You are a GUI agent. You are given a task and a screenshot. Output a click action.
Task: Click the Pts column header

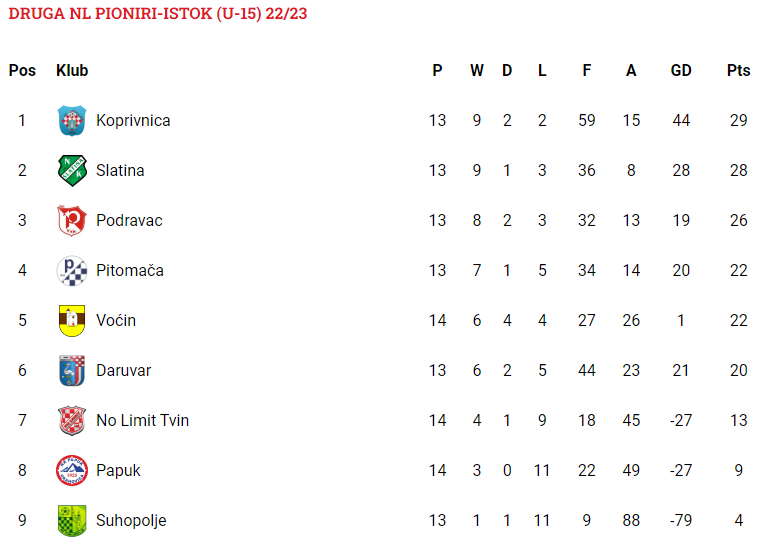click(738, 70)
